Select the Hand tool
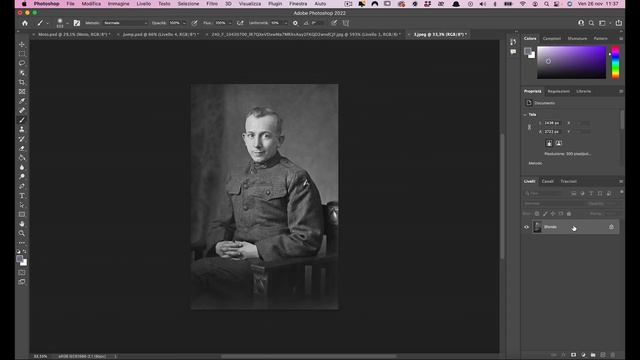This screenshot has width=640, height=360. pos(22,224)
